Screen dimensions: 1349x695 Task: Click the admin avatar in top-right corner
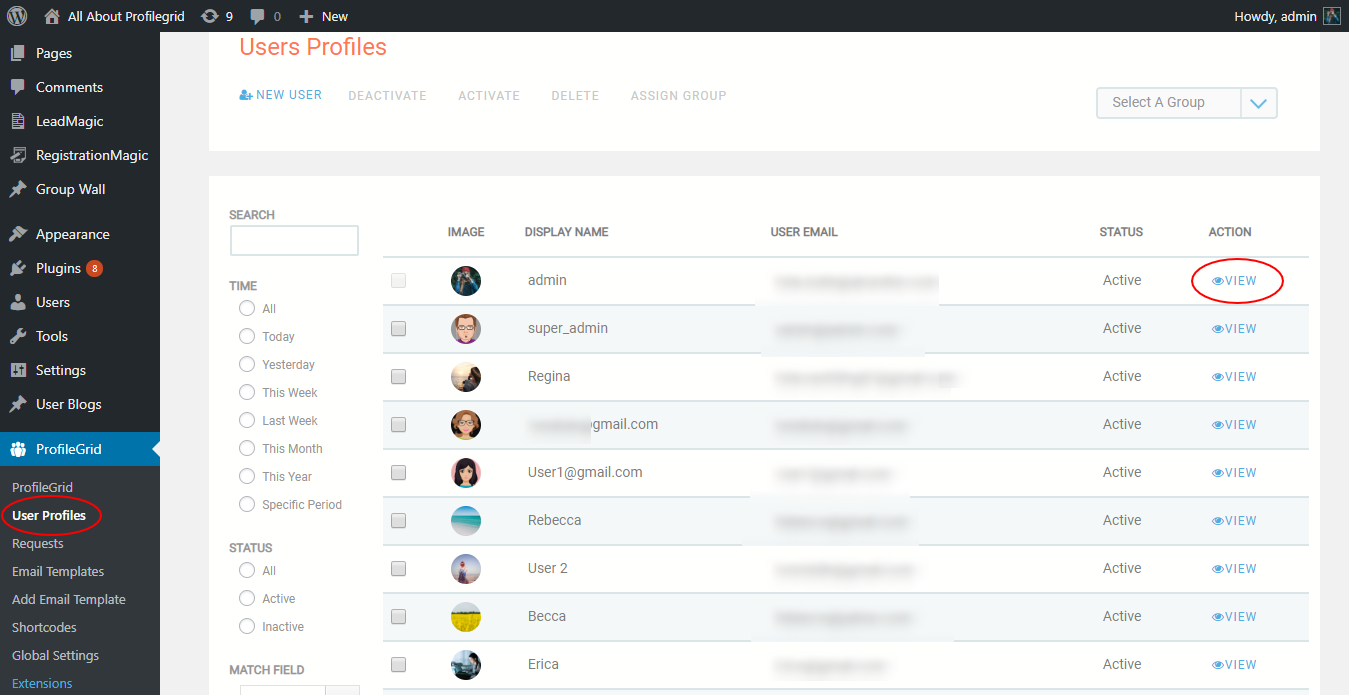click(1331, 16)
